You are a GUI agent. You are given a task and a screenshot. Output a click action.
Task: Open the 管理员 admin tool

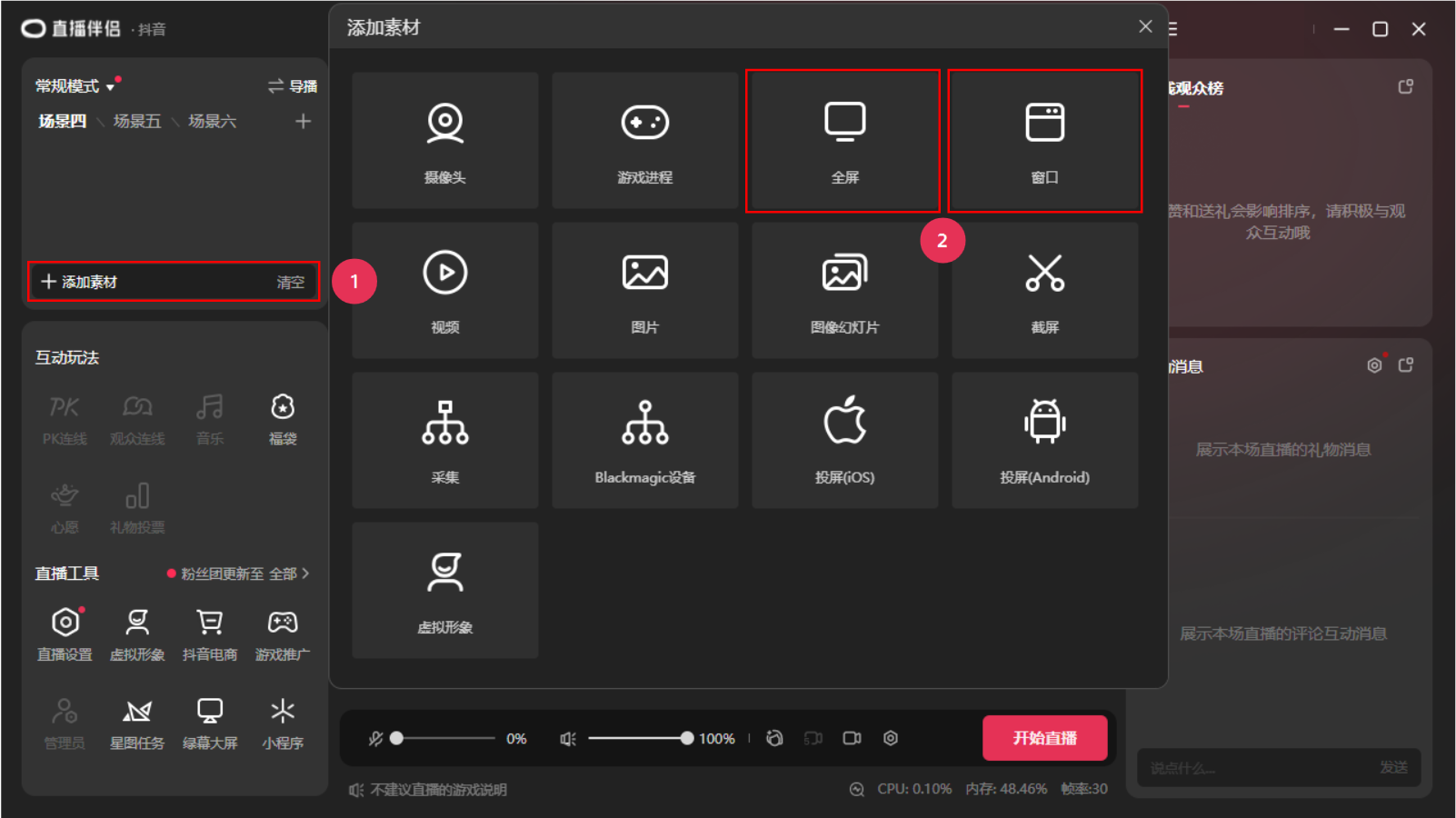(x=65, y=723)
